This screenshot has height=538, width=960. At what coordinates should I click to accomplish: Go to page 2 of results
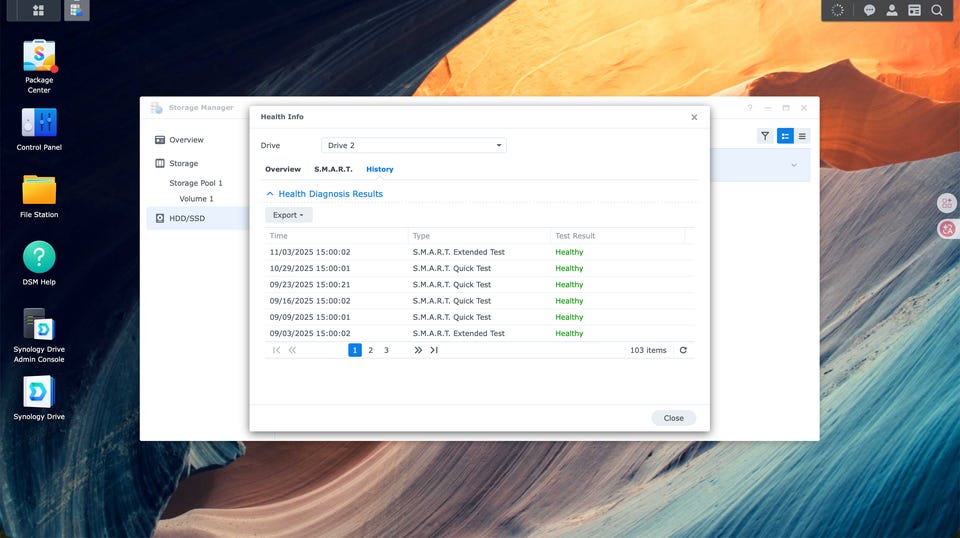tap(370, 350)
